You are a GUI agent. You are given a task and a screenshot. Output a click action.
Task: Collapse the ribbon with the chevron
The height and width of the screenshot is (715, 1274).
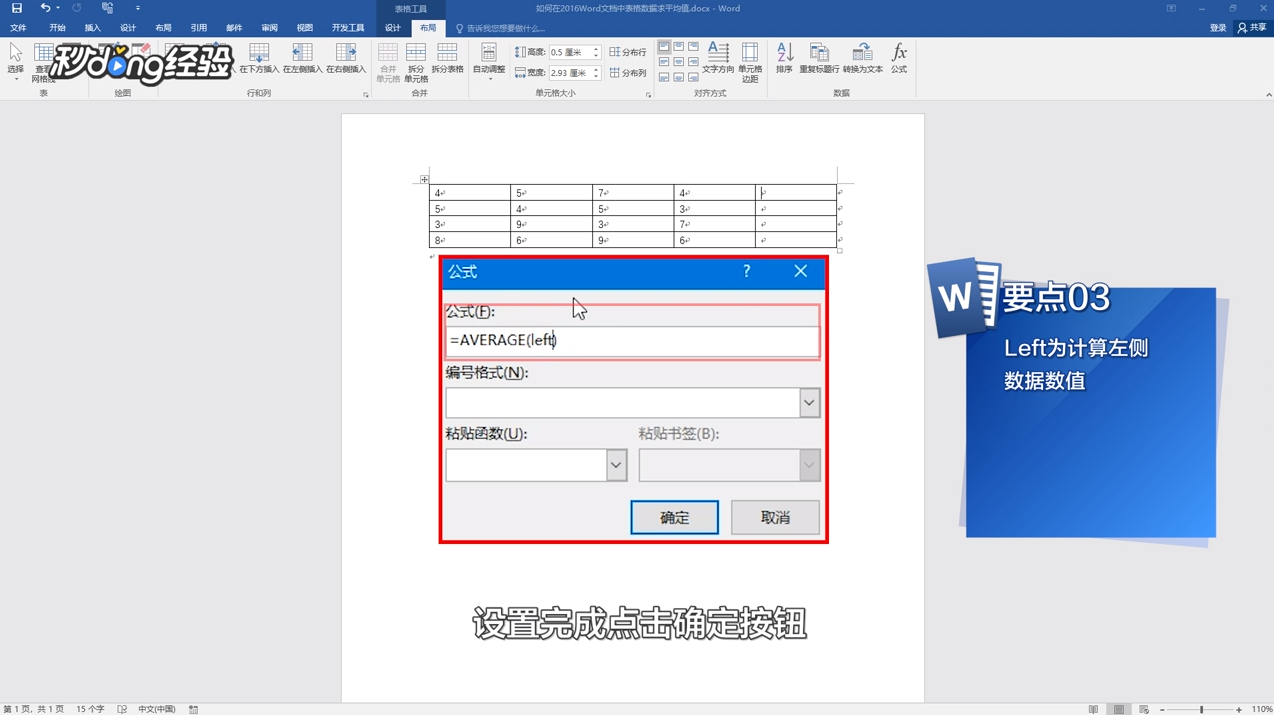tap(1268, 95)
